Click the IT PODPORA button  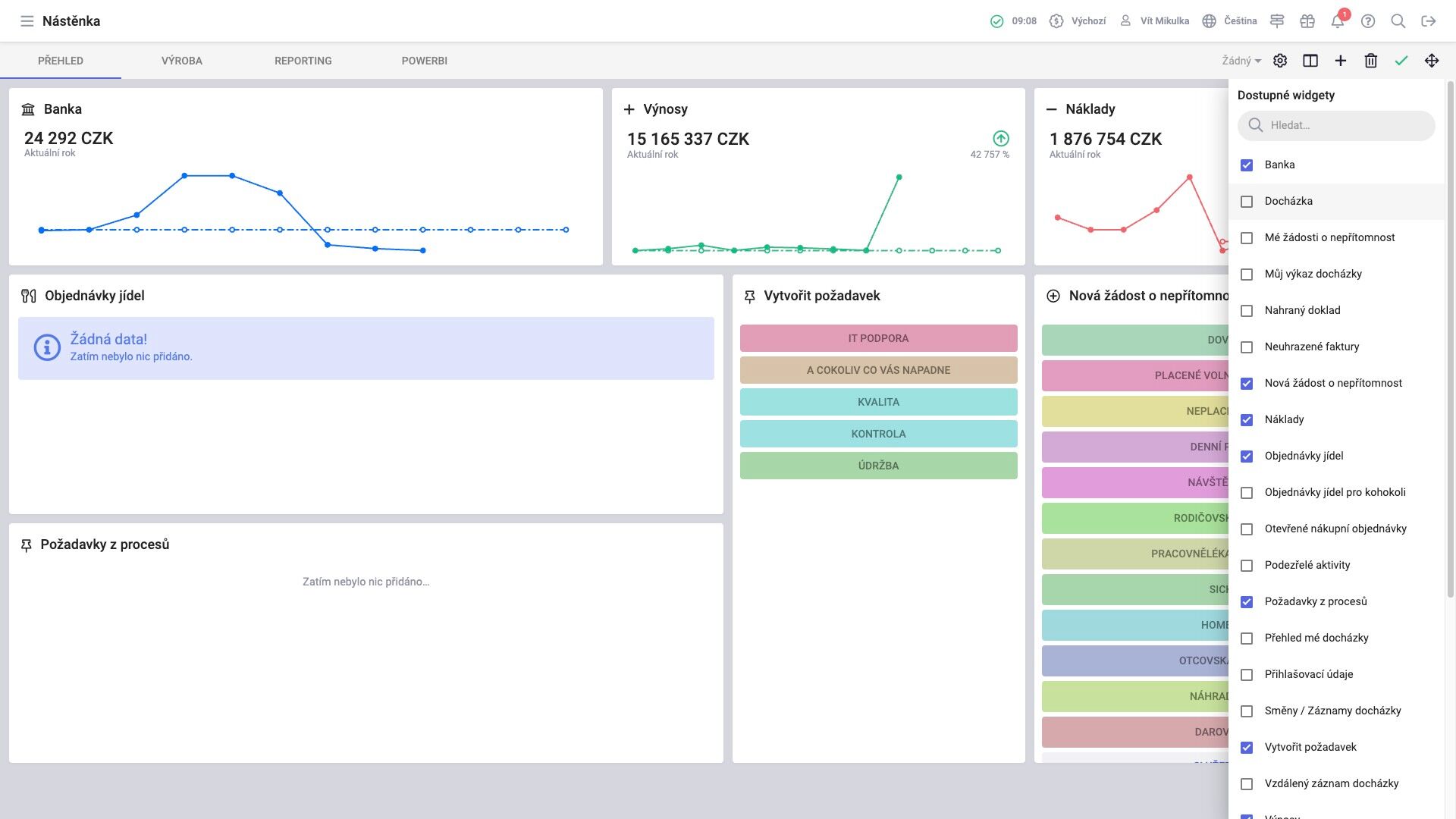point(878,338)
